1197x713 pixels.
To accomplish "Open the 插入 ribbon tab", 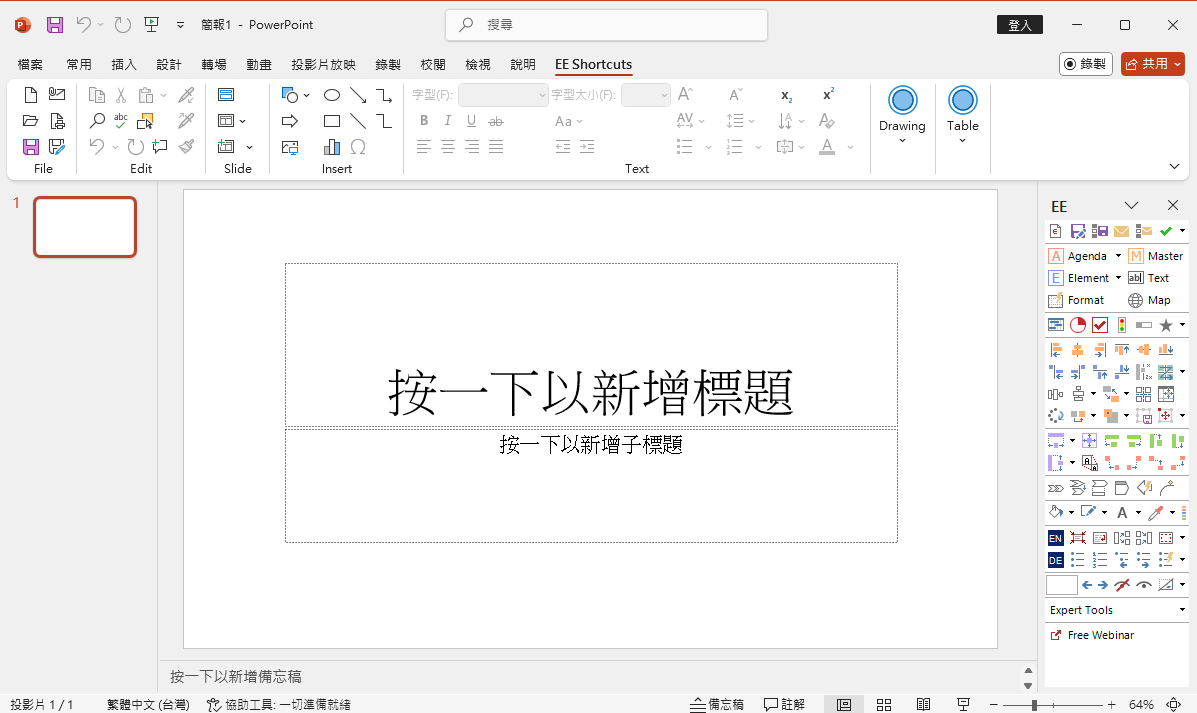I will pyautogui.click(x=124, y=64).
